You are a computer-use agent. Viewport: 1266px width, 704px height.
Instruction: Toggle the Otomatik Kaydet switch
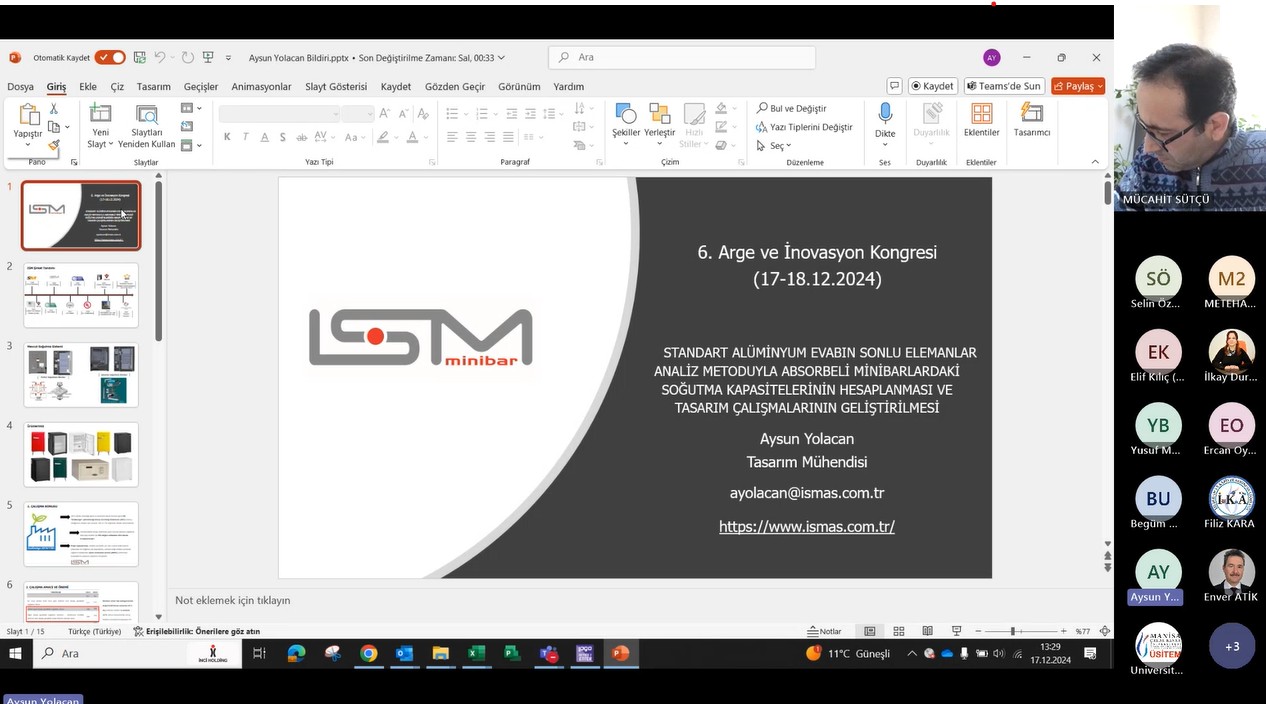[x=110, y=58]
